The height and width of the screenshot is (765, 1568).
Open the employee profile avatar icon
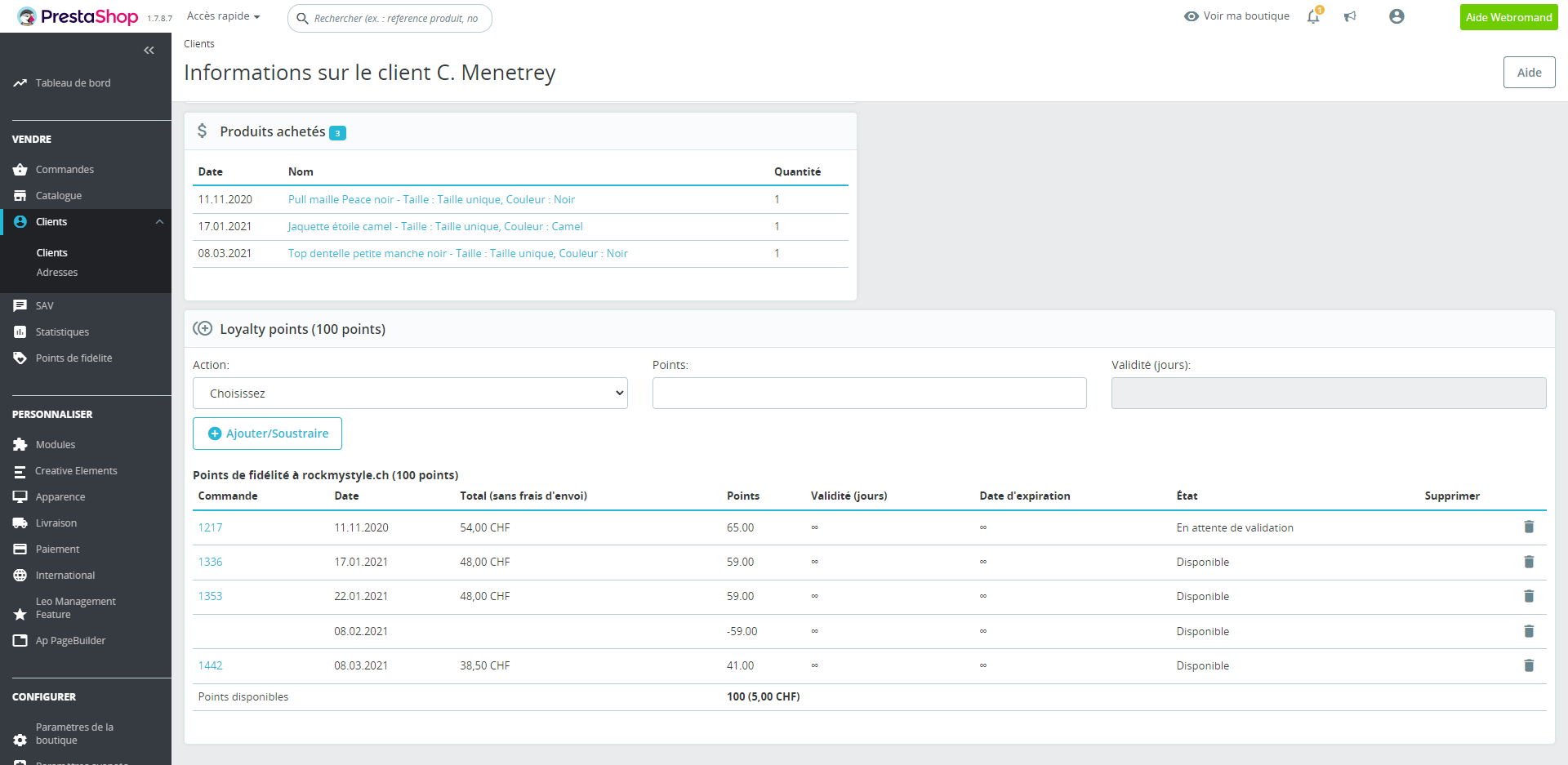(x=1396, y=17)
